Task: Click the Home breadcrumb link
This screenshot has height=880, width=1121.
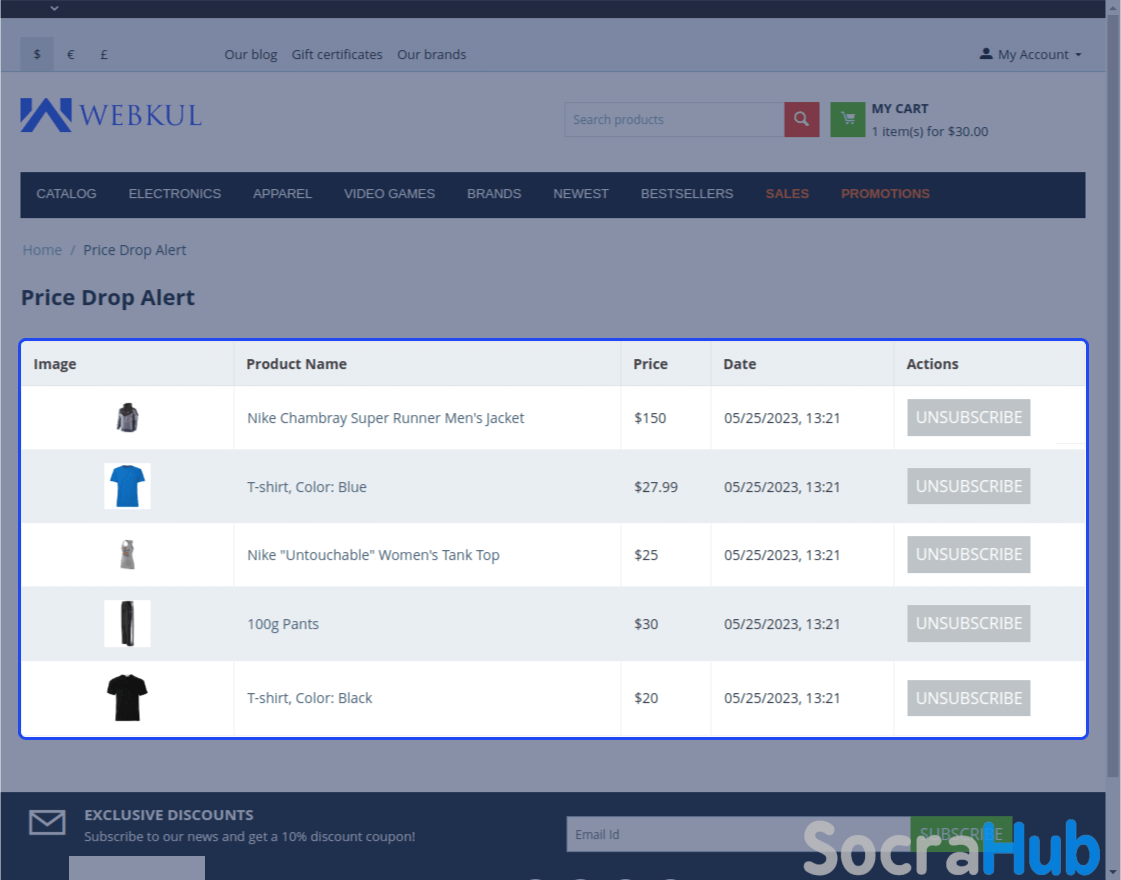Action: (42, 250)
